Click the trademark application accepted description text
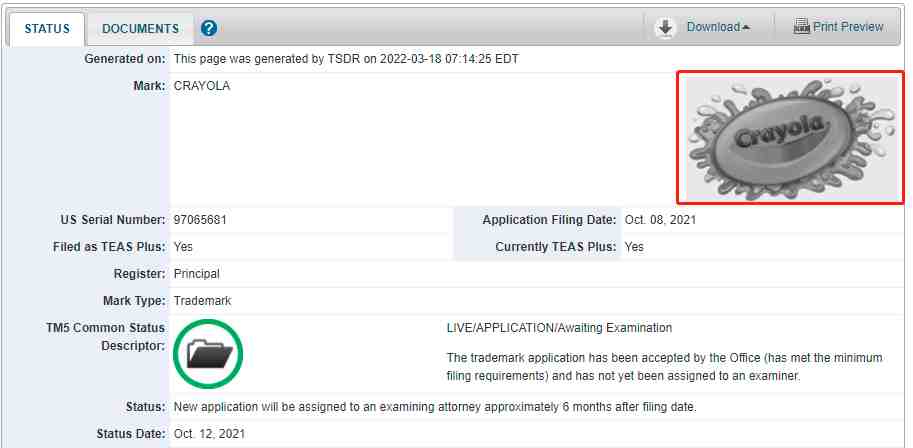 click(664, 367)
